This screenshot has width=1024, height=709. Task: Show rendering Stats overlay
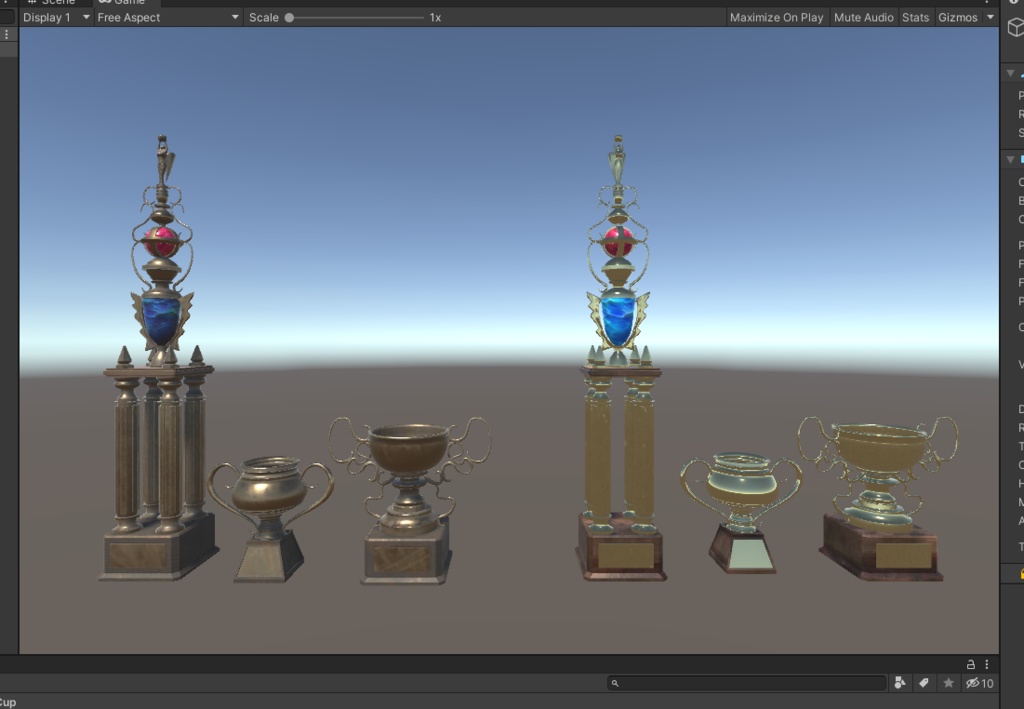pyautogui.click(x=913, y=17)
